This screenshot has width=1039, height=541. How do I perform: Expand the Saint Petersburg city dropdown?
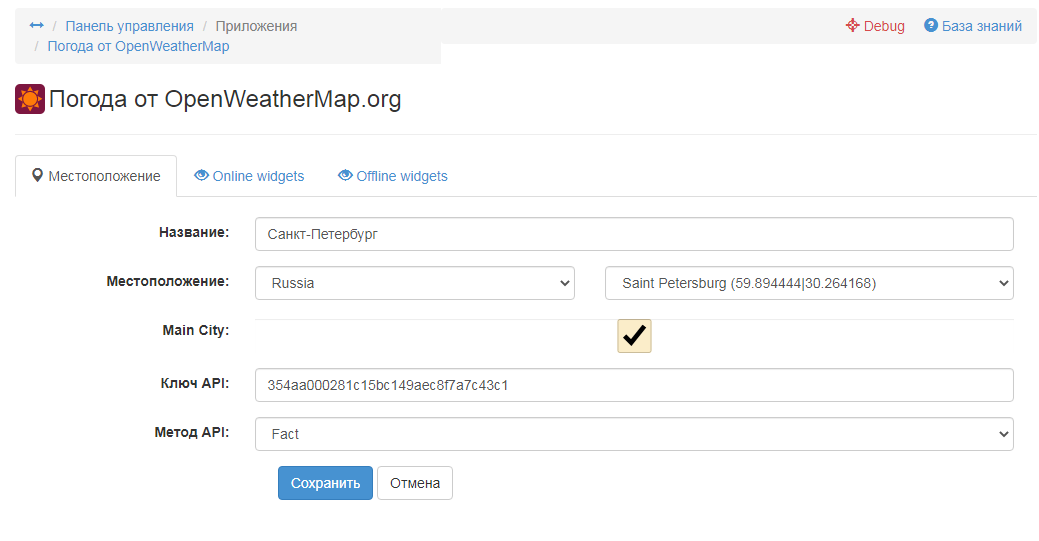coord(809,283)
